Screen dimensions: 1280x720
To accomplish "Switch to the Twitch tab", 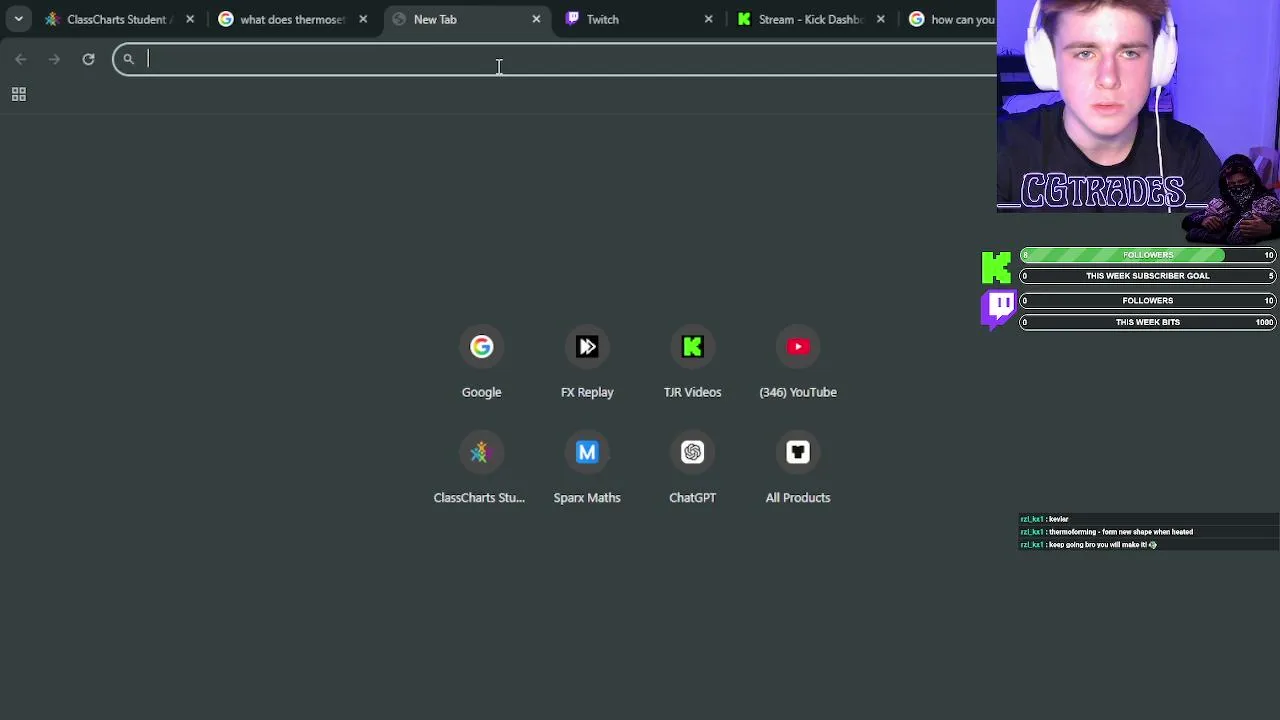I will [640, 19].
